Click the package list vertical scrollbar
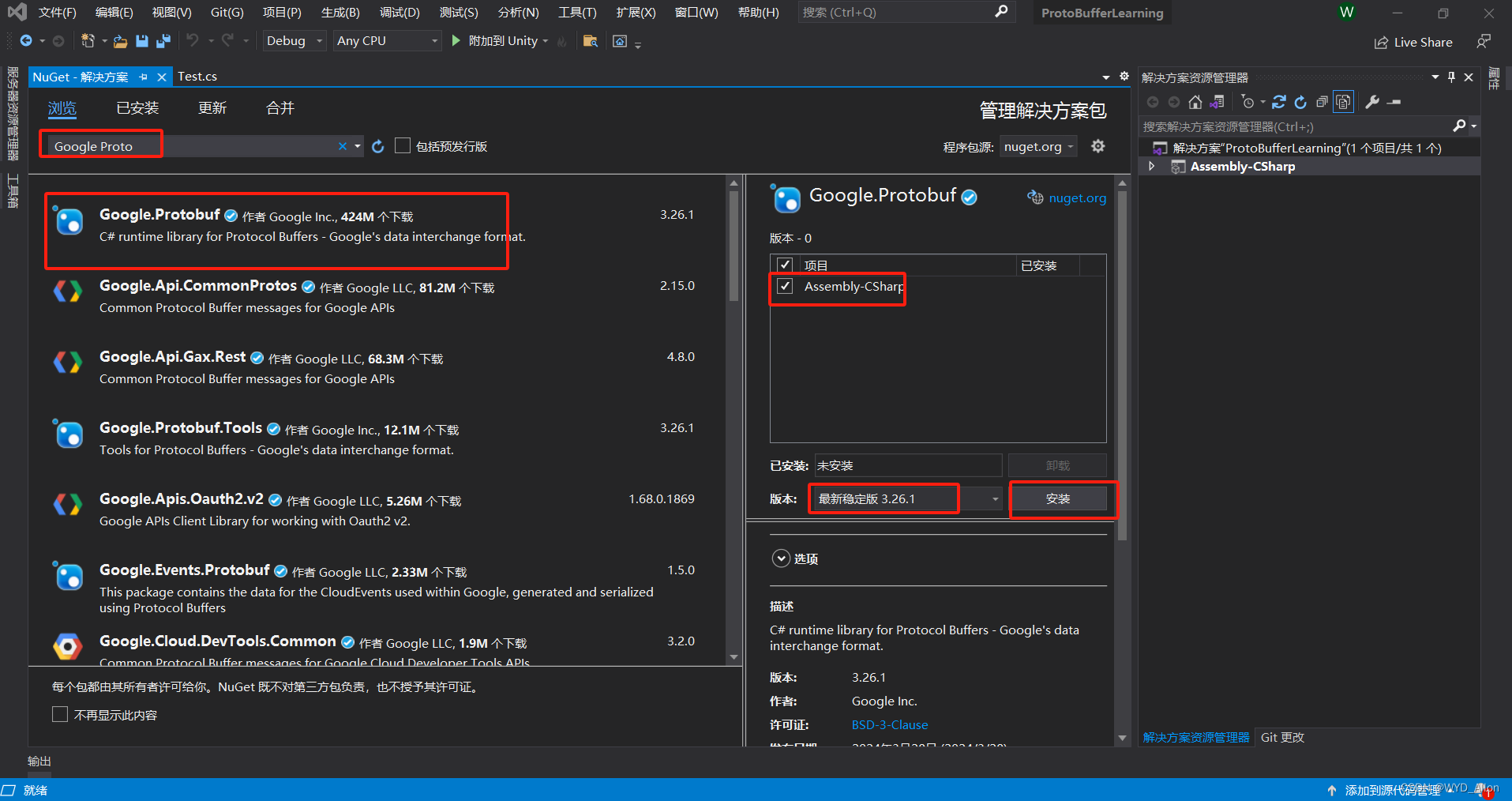Image resolution: width=1512 pixels, height=801 pixels. click(733, 245)
